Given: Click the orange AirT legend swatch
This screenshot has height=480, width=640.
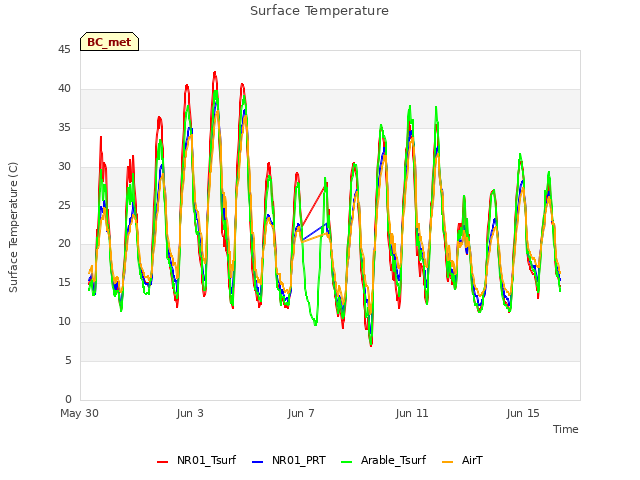Looking at the screenshot, I should [x=448, y=462].
